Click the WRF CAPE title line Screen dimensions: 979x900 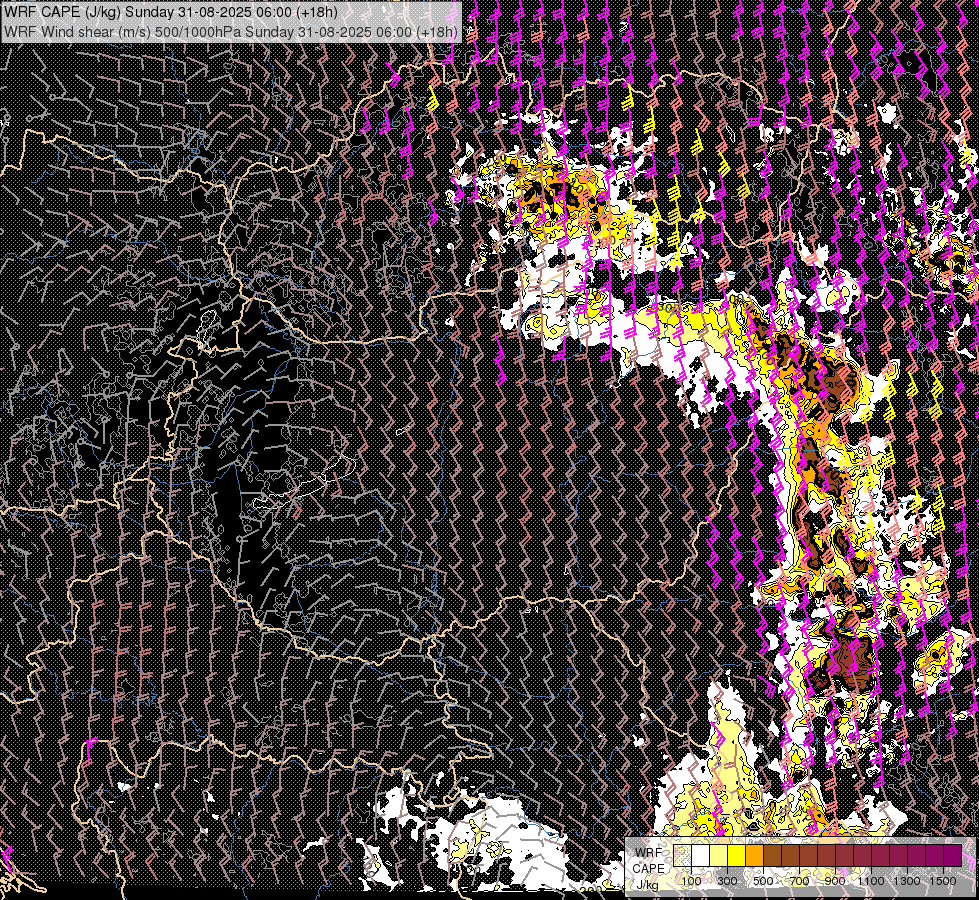click(172, 12)
